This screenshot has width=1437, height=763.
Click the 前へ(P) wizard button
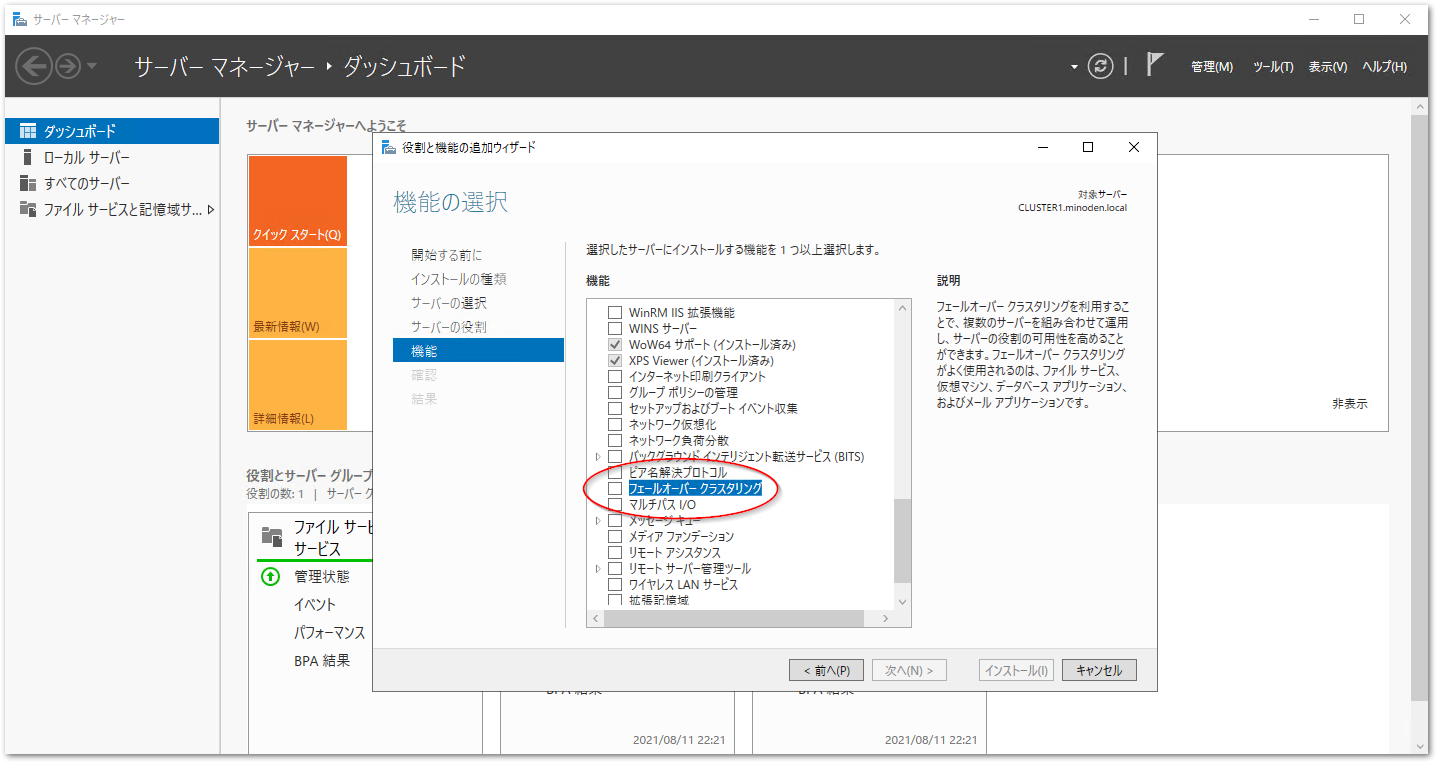coord(826,669)
